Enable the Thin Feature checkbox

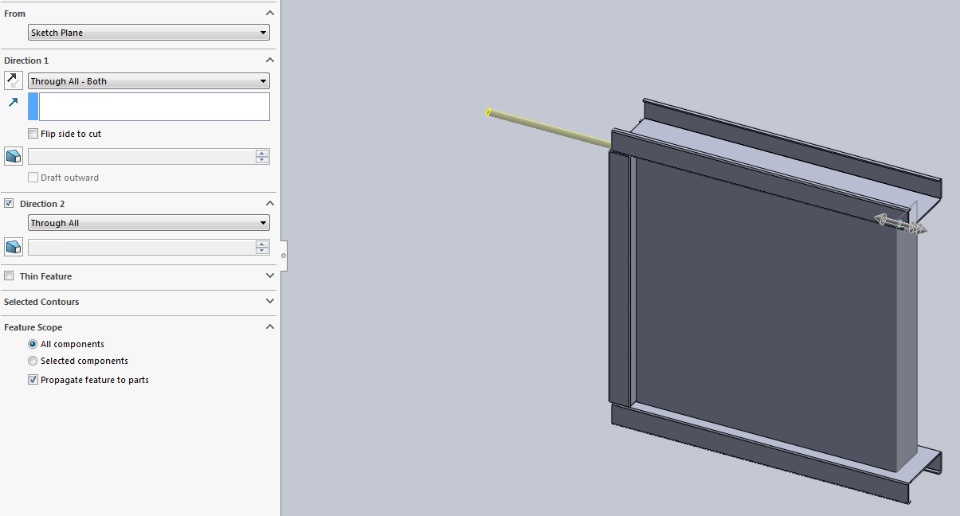(x=9, y=276)
